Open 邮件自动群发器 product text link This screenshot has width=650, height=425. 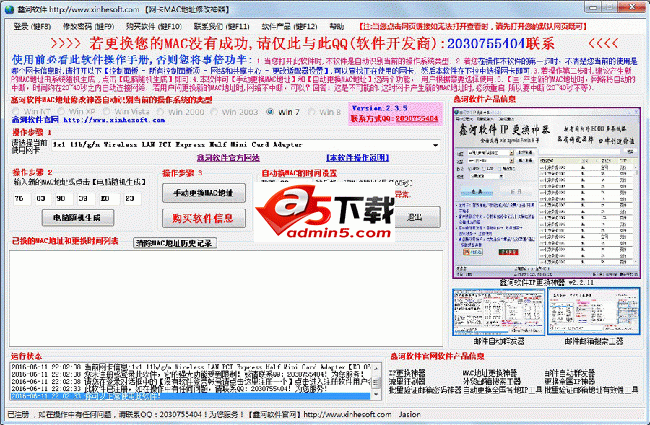coord(570,373)
